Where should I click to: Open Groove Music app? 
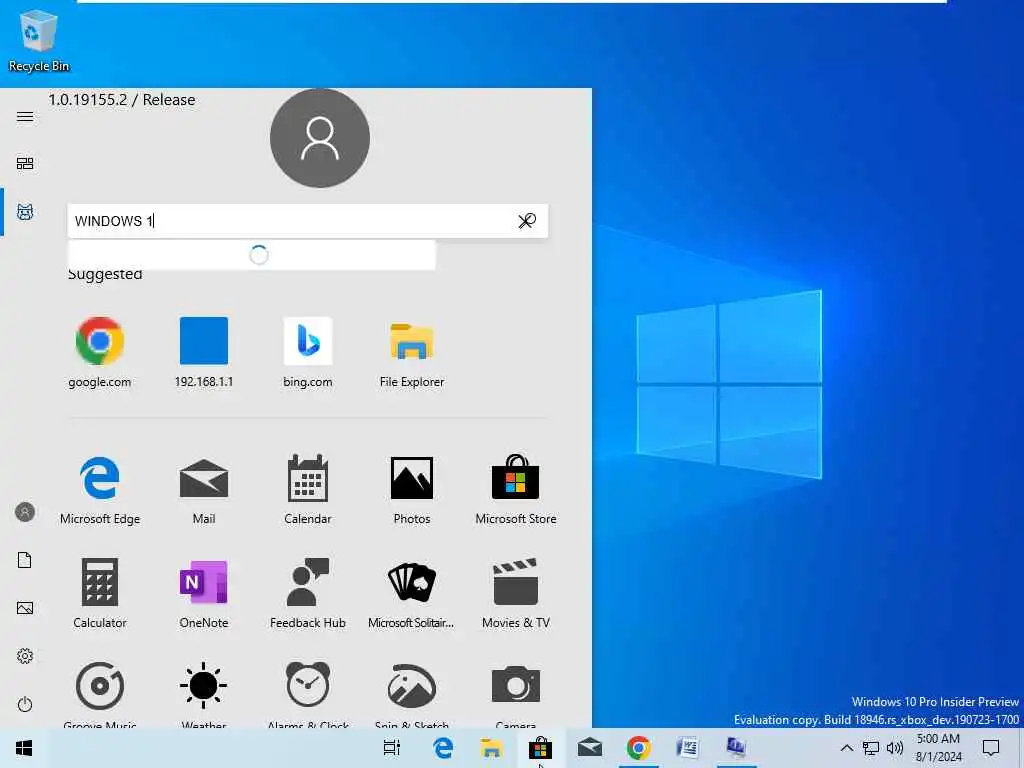(100, 694)
